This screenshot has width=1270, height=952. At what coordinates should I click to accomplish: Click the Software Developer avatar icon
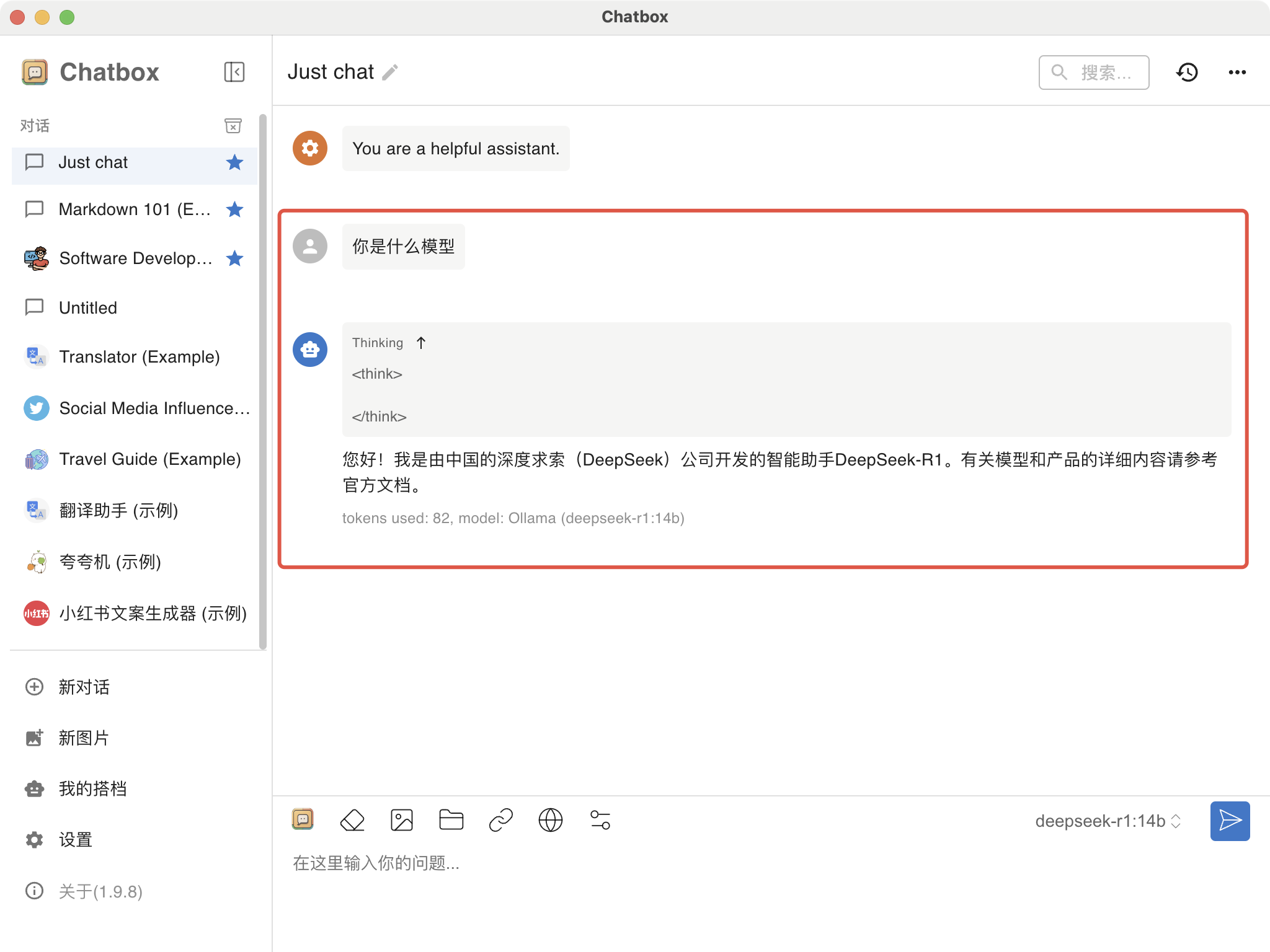point(37,258)
